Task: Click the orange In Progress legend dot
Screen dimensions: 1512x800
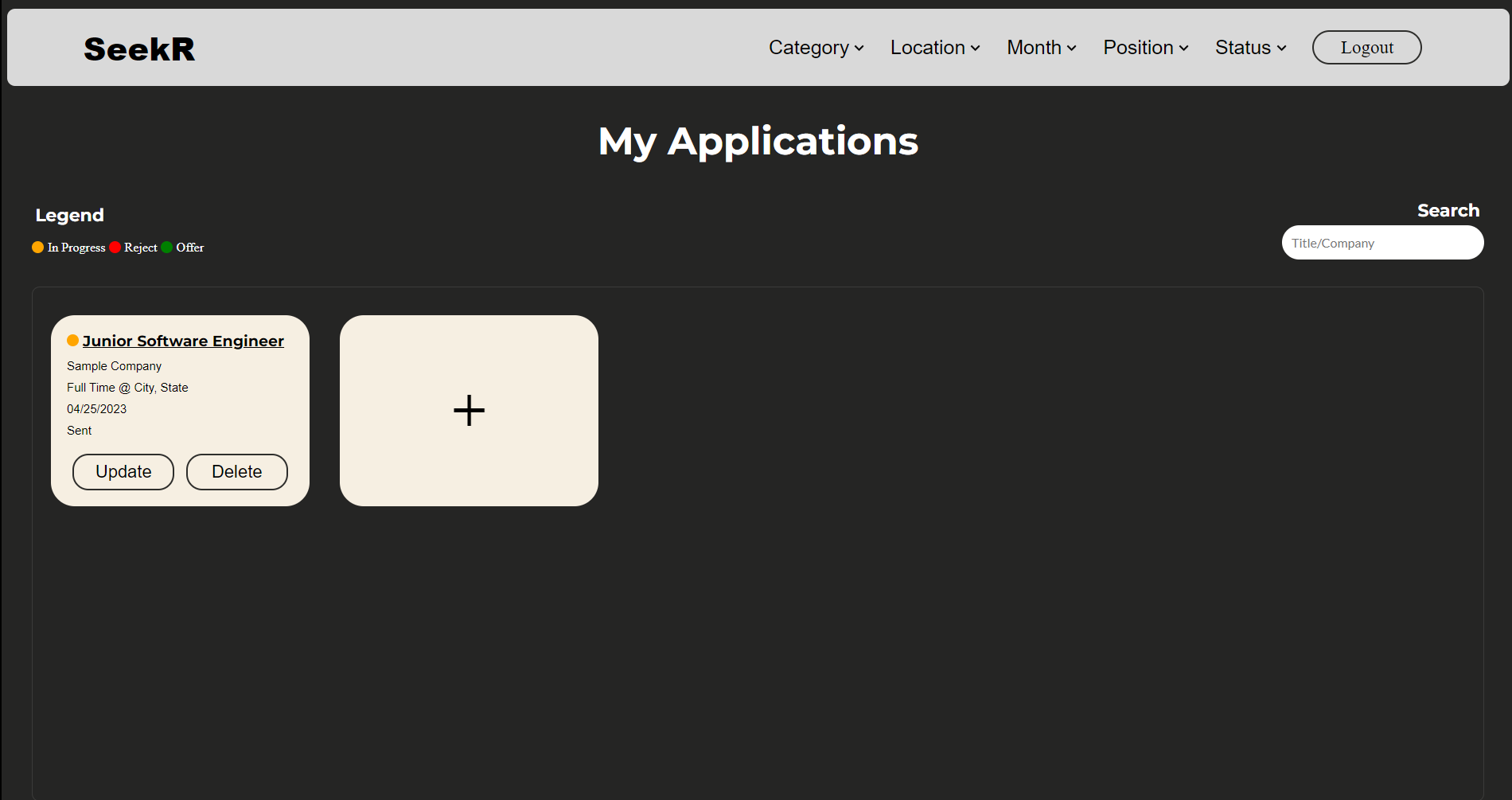Action: click(37, 247)
